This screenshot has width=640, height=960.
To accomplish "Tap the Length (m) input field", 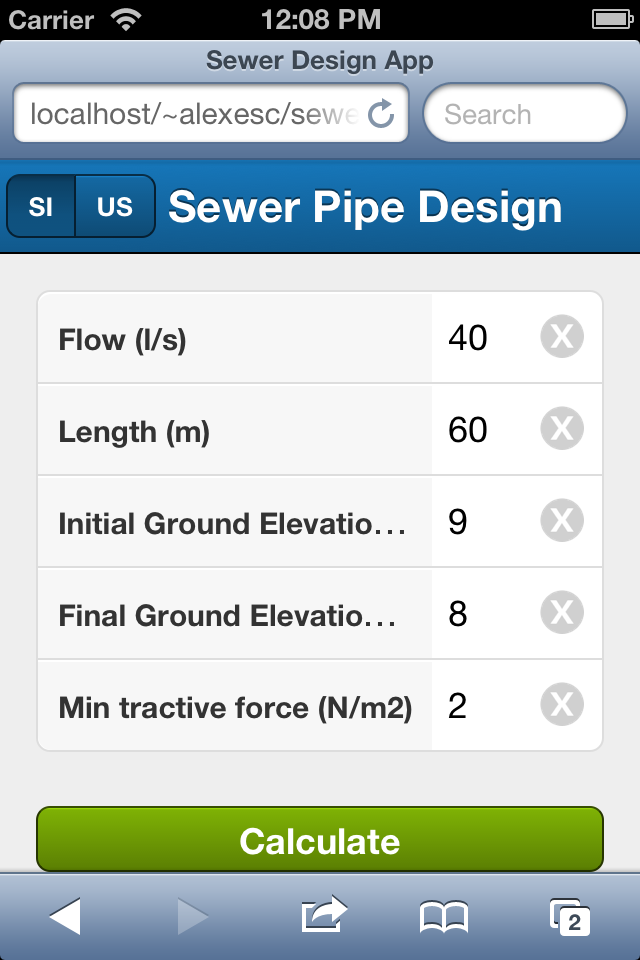I will 485,430.
